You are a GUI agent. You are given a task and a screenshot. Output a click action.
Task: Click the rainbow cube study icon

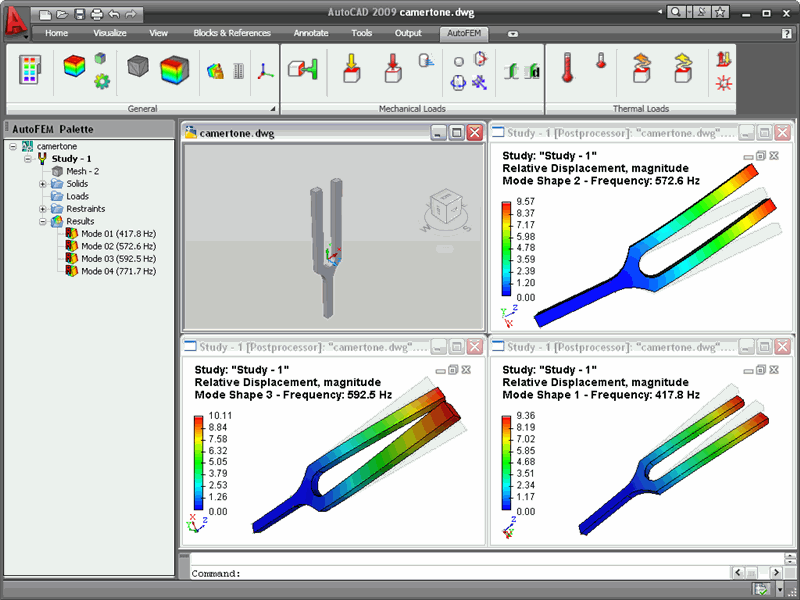point(74,66)
